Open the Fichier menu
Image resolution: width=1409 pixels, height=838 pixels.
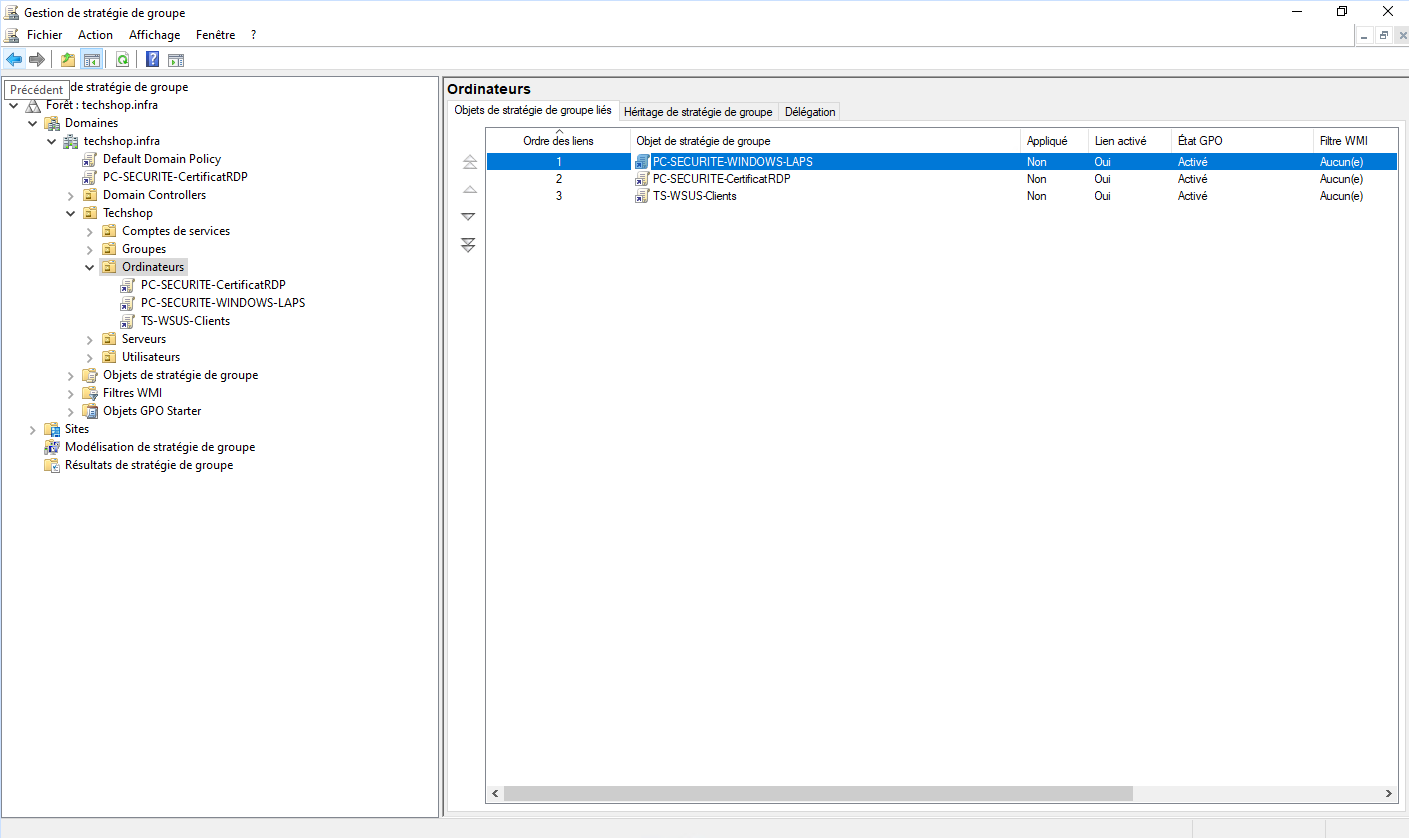[44, 35]
